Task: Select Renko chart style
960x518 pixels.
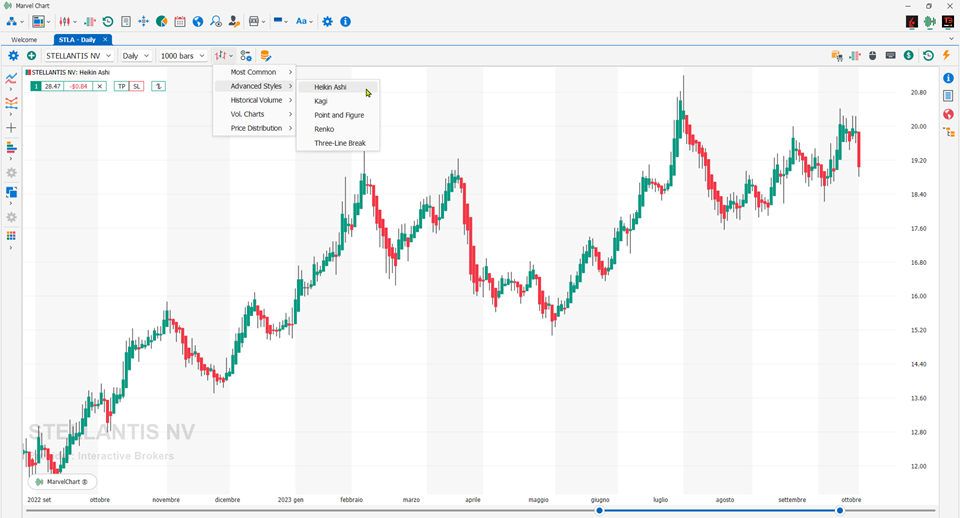Action: click(x=338, y=129)
